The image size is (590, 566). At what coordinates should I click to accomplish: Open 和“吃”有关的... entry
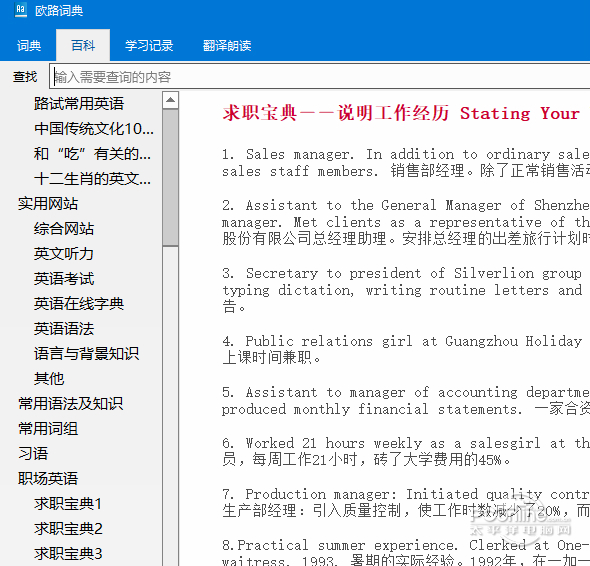(92, 154)
